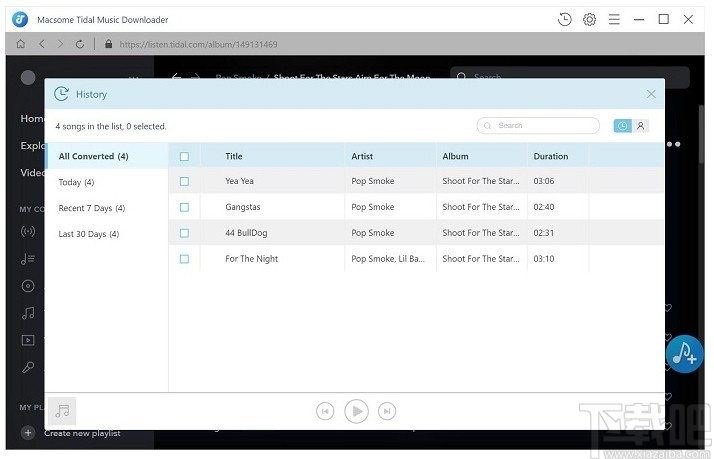Open the Tidal user avatar in sidebar
This screenshot has height=459, width=714.
click(x=28, y=77)
